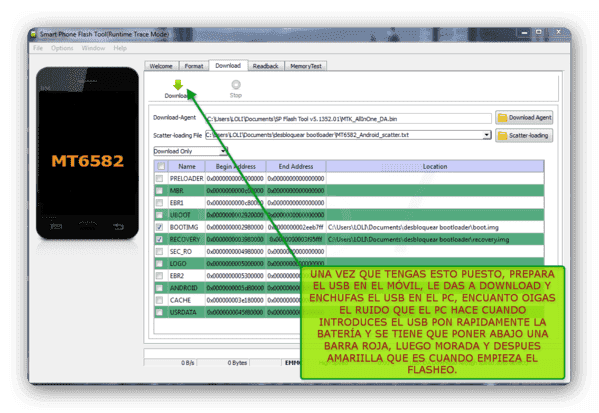
Task: Open the Help menu
Action: (120, 48)
